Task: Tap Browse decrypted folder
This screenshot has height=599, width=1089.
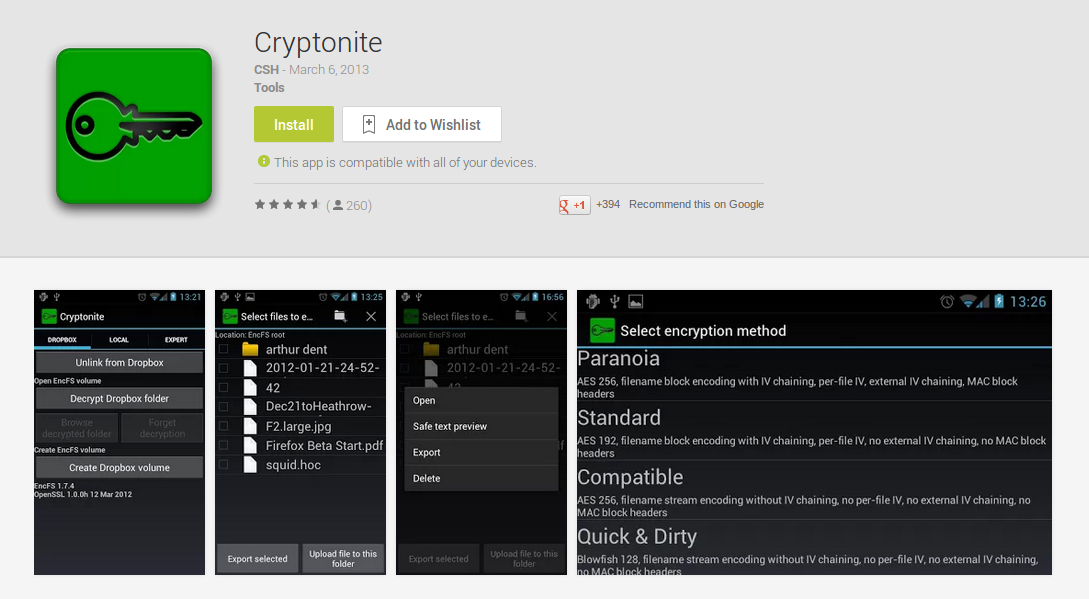Action: pos(77,428)
